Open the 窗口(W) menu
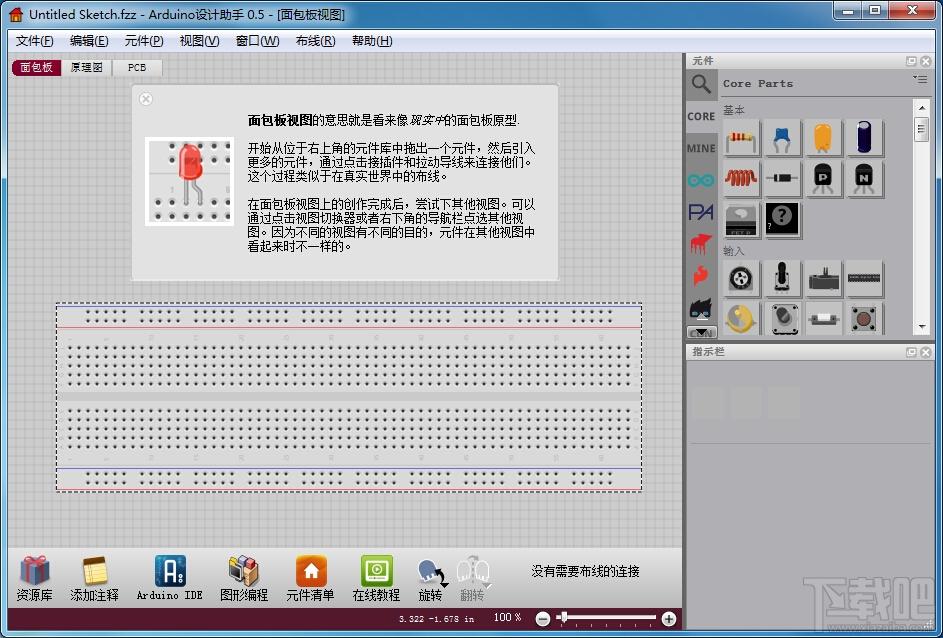 [x=257, y=41]
